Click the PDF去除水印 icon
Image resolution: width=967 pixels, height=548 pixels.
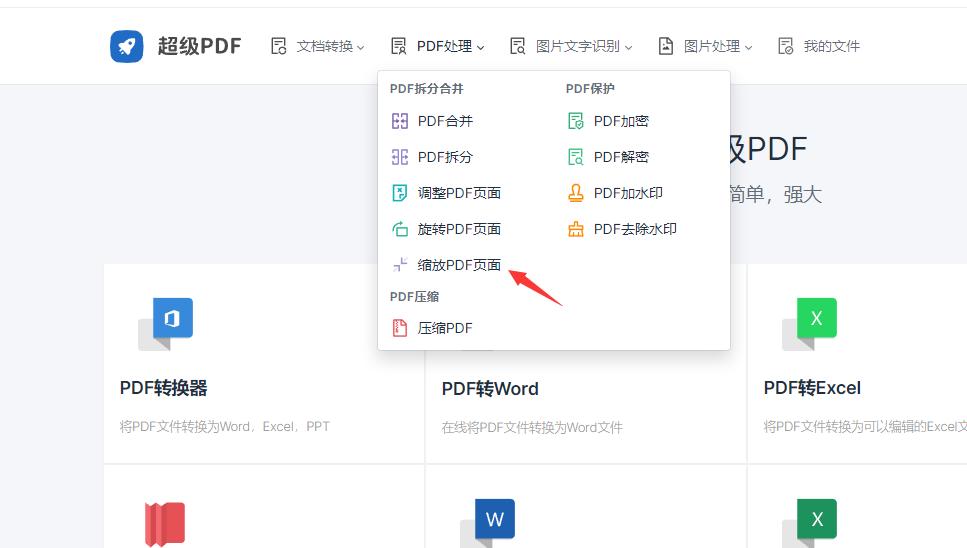(x=575, y=229)
